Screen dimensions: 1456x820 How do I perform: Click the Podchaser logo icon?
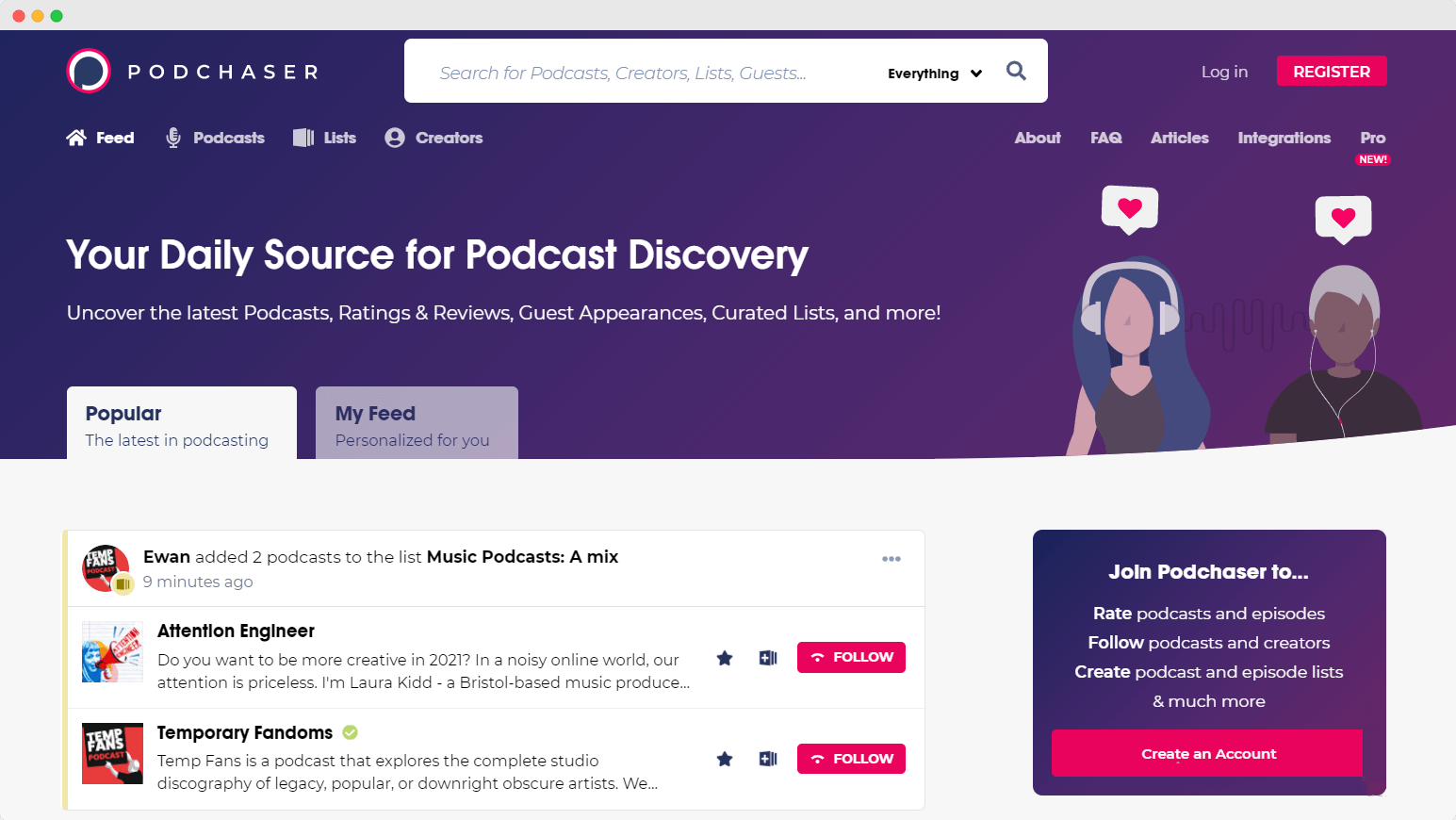89,71
